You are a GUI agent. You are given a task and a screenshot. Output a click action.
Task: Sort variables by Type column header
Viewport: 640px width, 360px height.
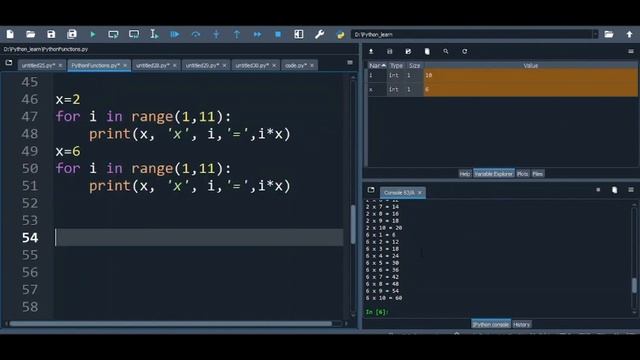coord(396,66)
